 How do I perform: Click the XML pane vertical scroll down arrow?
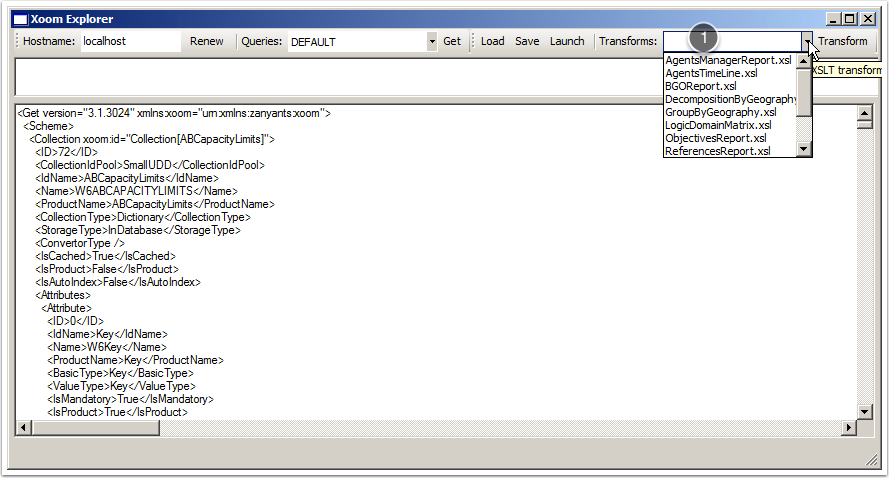(865, 412)
